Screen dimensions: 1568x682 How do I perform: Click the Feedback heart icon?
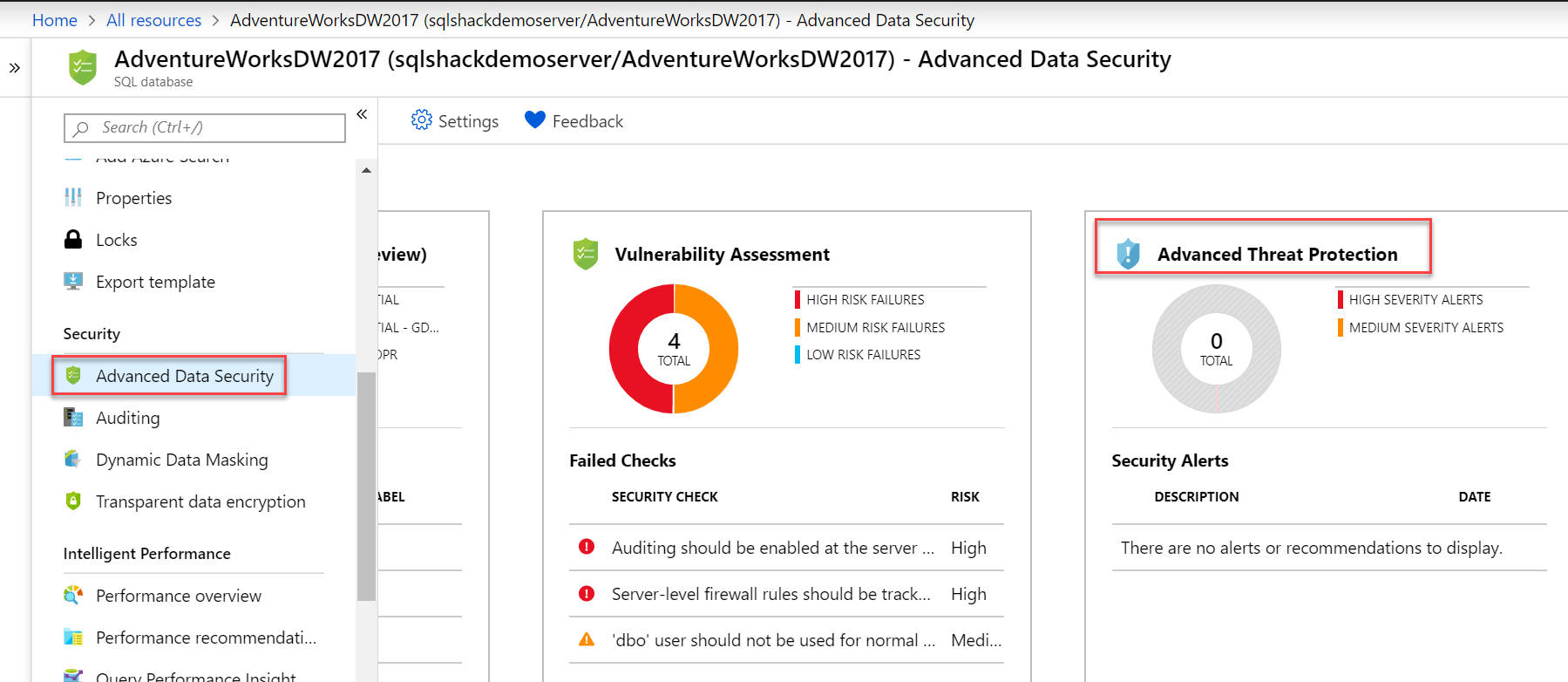pyautogui.click(x=535, y=120)
